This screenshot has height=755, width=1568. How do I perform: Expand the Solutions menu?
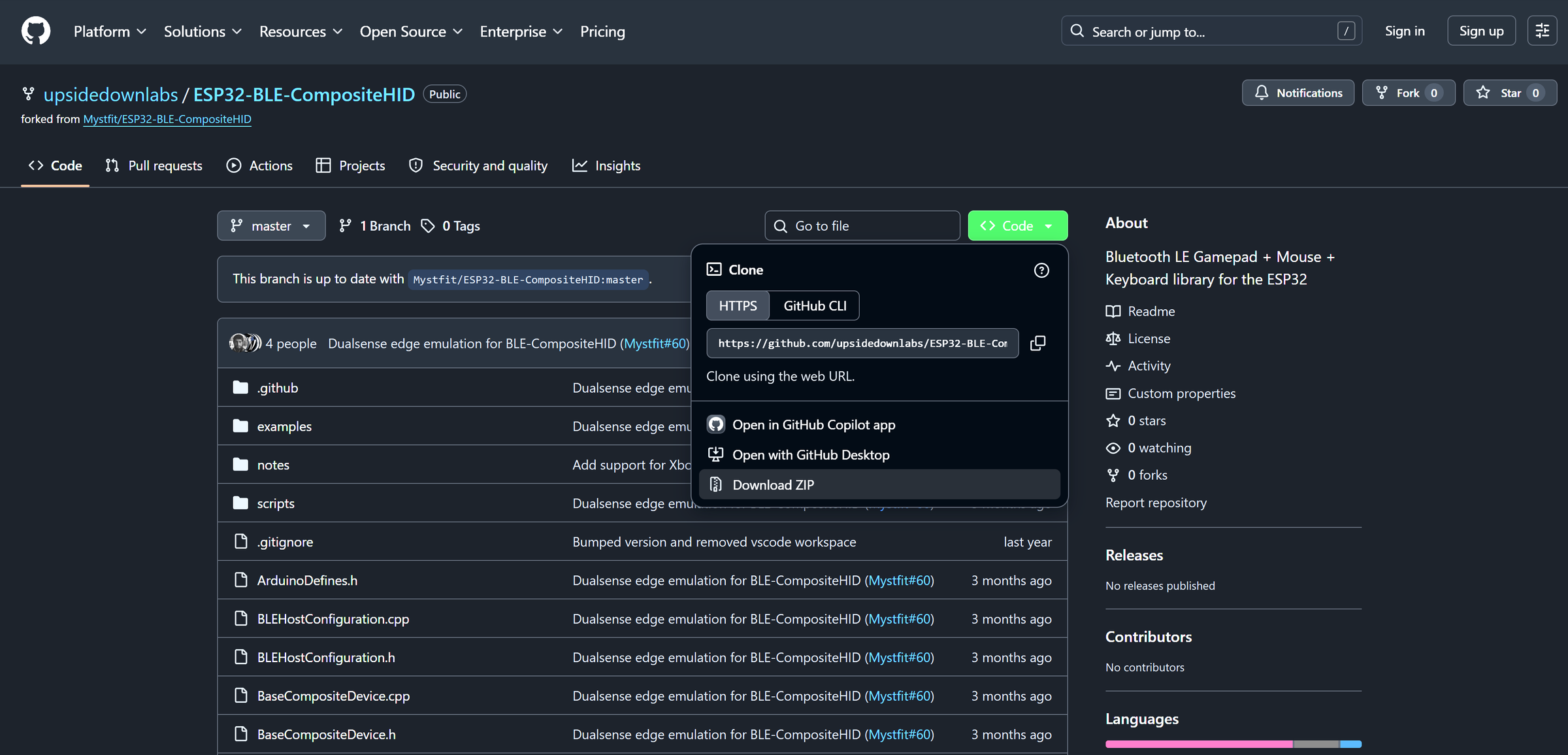203,31
